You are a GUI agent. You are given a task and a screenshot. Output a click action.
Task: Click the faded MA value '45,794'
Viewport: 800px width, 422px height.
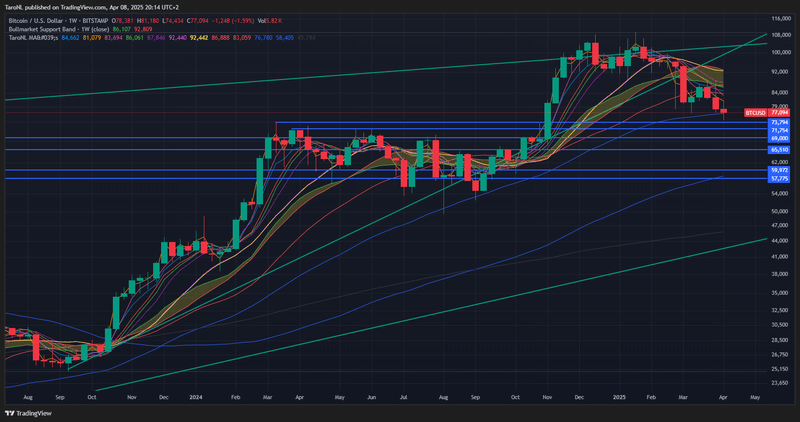pos(306,38)
